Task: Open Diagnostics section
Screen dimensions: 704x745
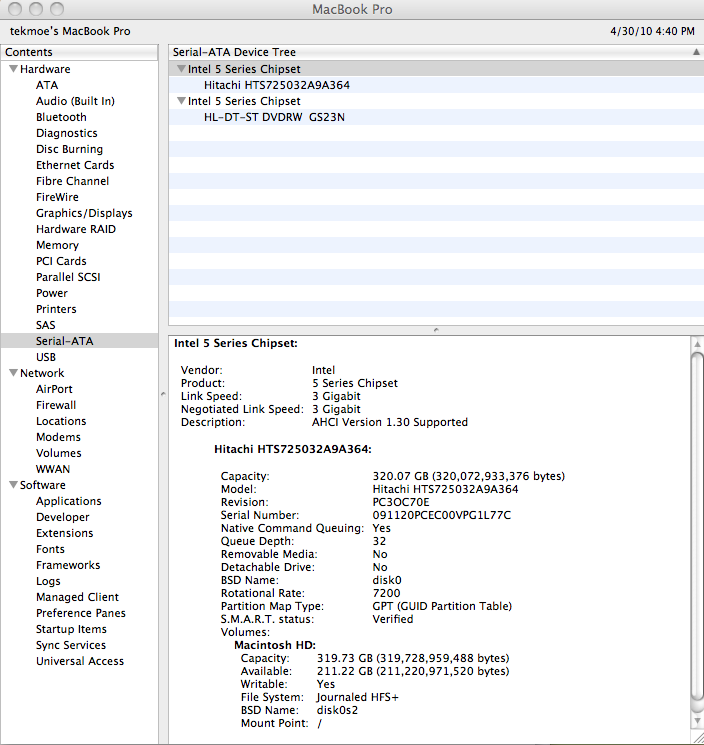Action: point(67,133)
